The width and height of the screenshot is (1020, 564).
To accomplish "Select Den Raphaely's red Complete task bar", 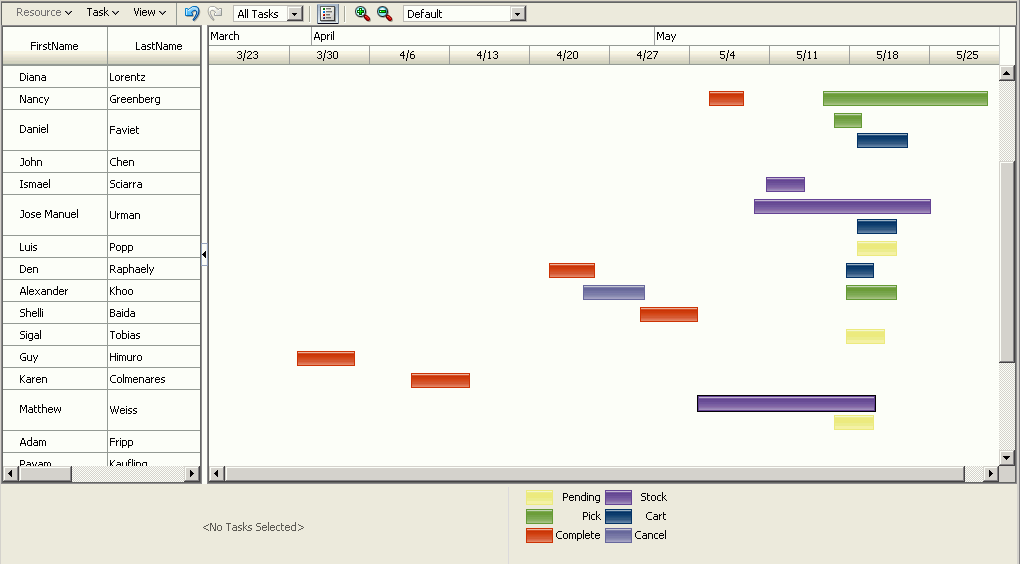I will [x=572, y=271].
